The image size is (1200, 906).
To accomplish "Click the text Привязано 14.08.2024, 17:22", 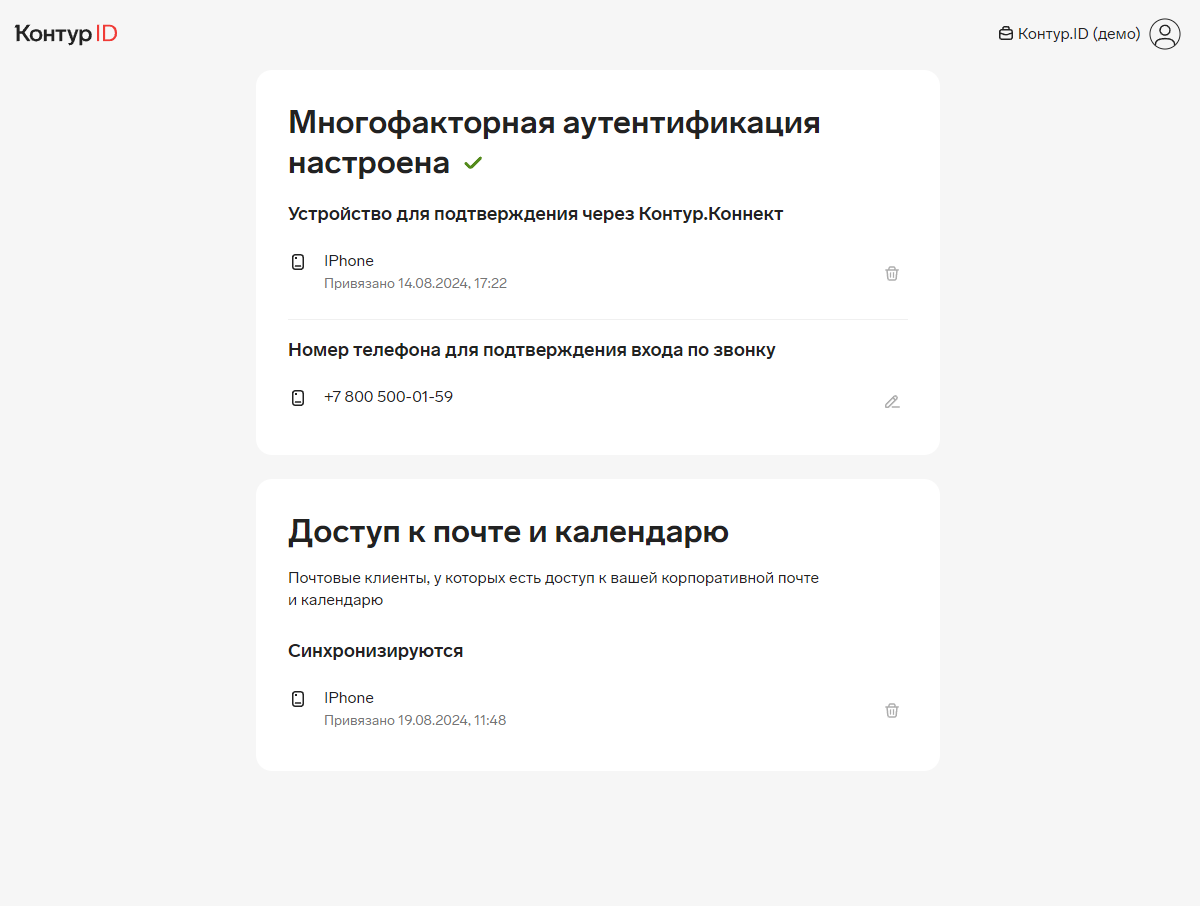I will (x=415, y=284).
